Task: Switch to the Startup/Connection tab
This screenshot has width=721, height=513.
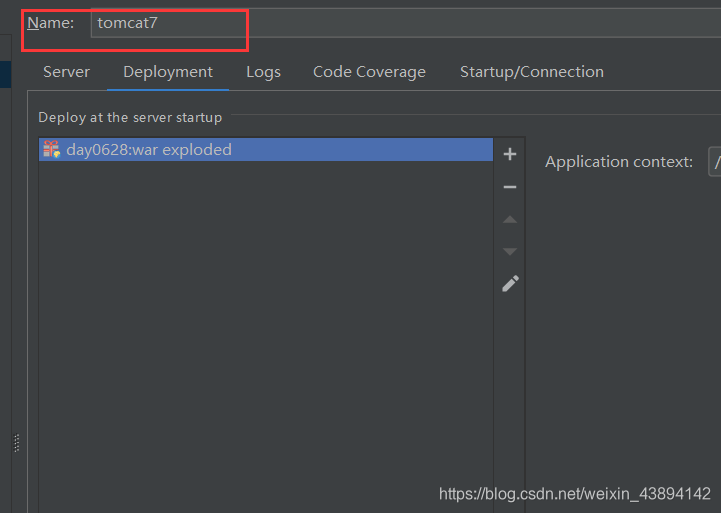Action: tap(532, 72)
